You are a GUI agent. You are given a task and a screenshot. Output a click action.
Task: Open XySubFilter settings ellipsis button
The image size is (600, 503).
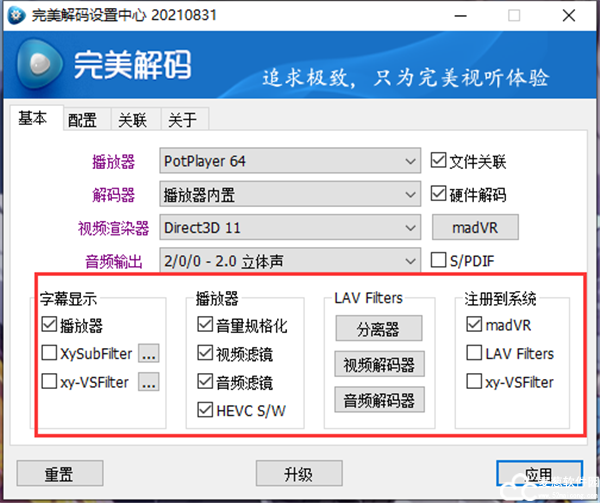(149, 354)
